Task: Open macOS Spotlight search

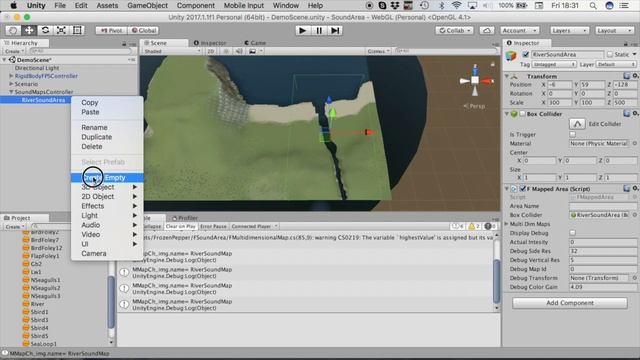Action: click(x=593, y=5)
